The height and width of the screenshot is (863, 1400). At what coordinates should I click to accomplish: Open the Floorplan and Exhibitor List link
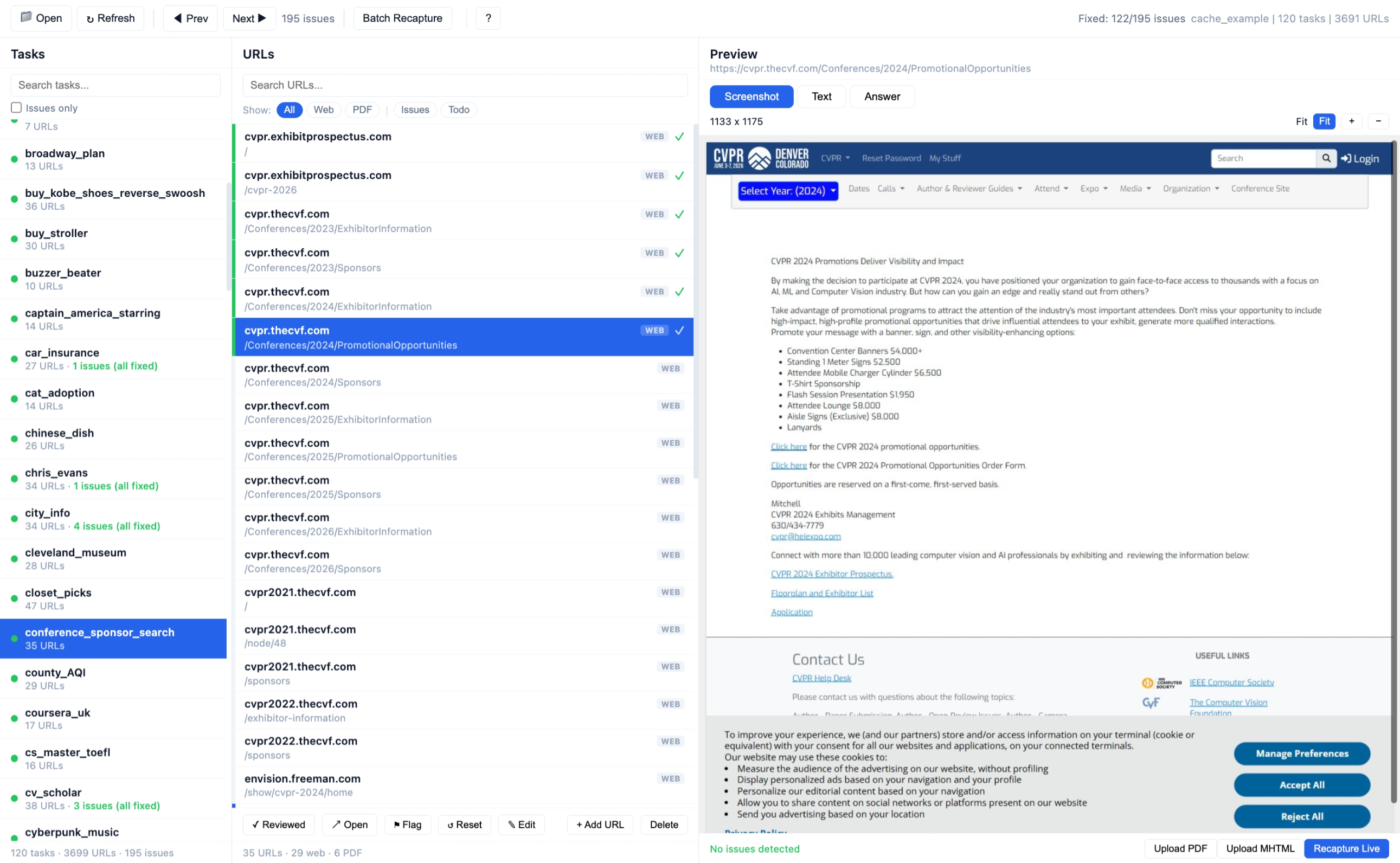tap(821, 593)
